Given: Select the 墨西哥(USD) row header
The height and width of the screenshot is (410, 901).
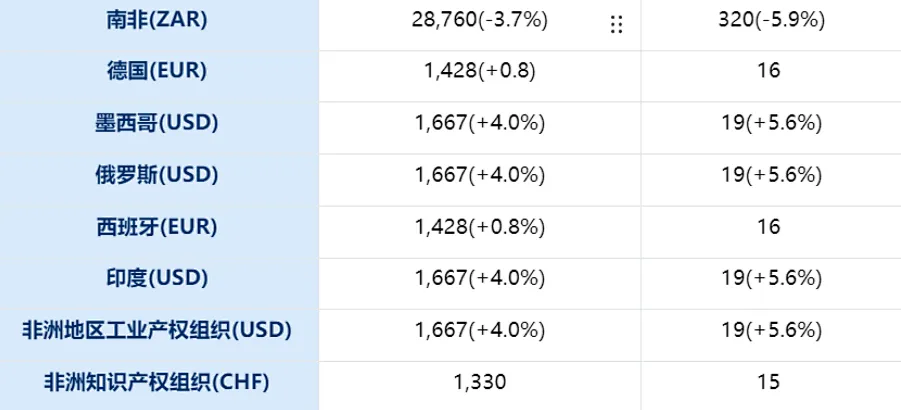Looking at the screenshot, I should [x=160, y=123].
